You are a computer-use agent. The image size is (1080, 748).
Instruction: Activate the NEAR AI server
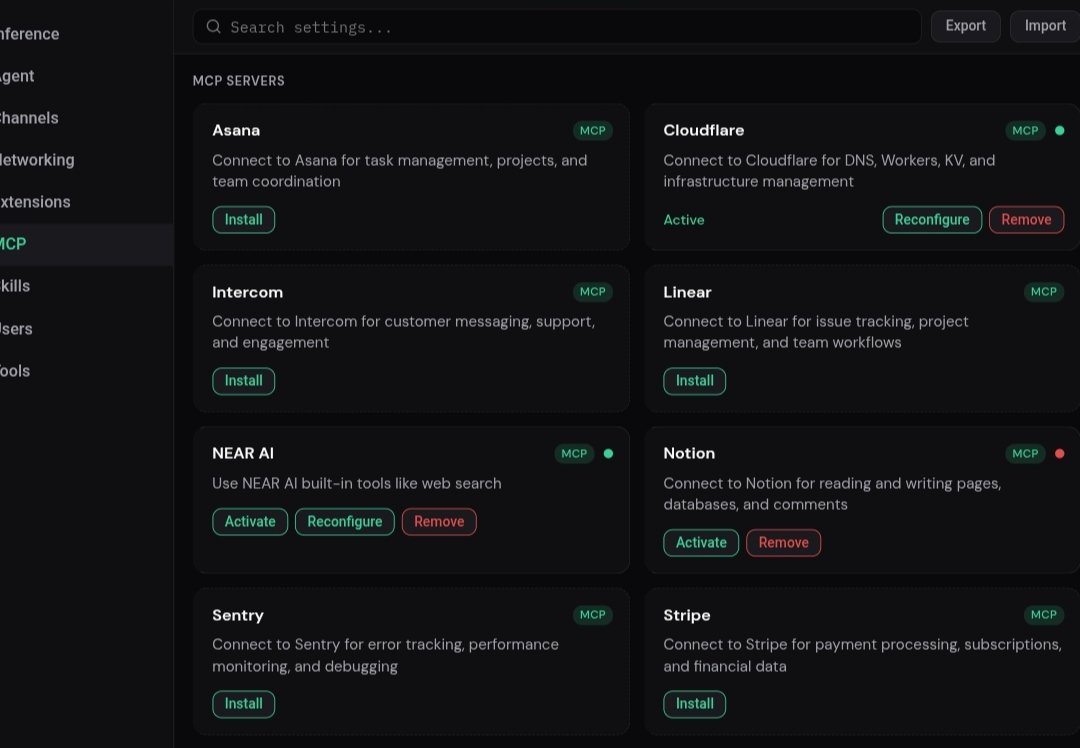(x=250, y=521)
